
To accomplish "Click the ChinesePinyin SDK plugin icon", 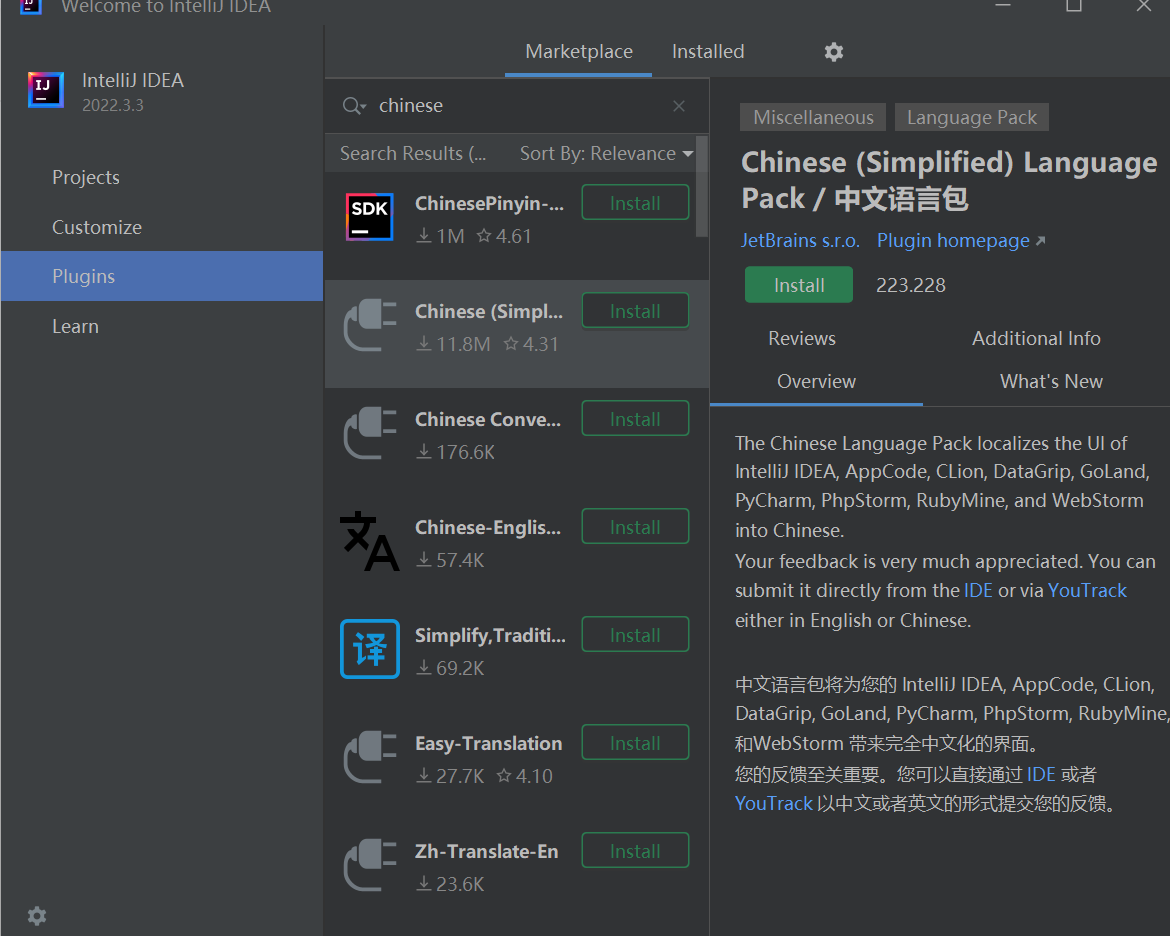I will click(369, 217).
